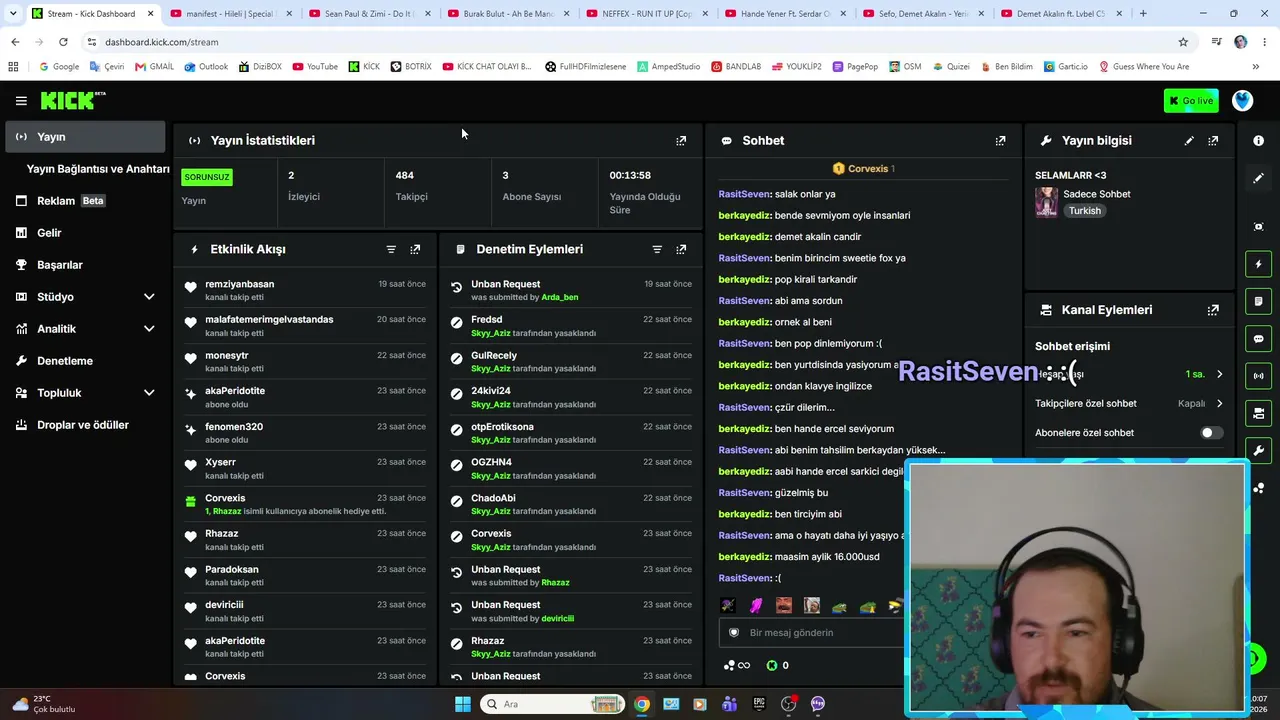Open Takipçilere özel sohbet setting chevron
The height and width of the screenshot is (720, 1280).
pos(1219,404)
